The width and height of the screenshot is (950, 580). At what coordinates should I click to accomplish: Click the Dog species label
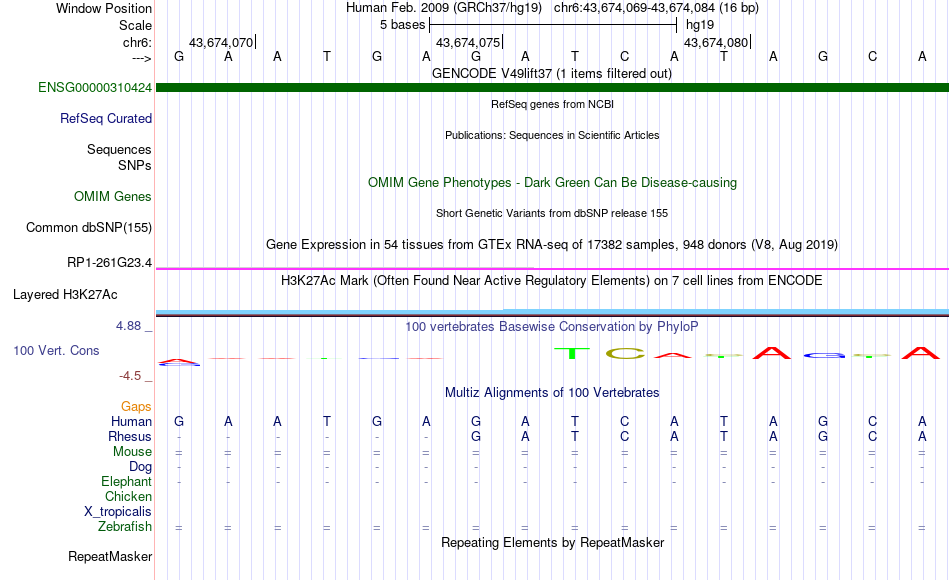click(x=141, y=467)
